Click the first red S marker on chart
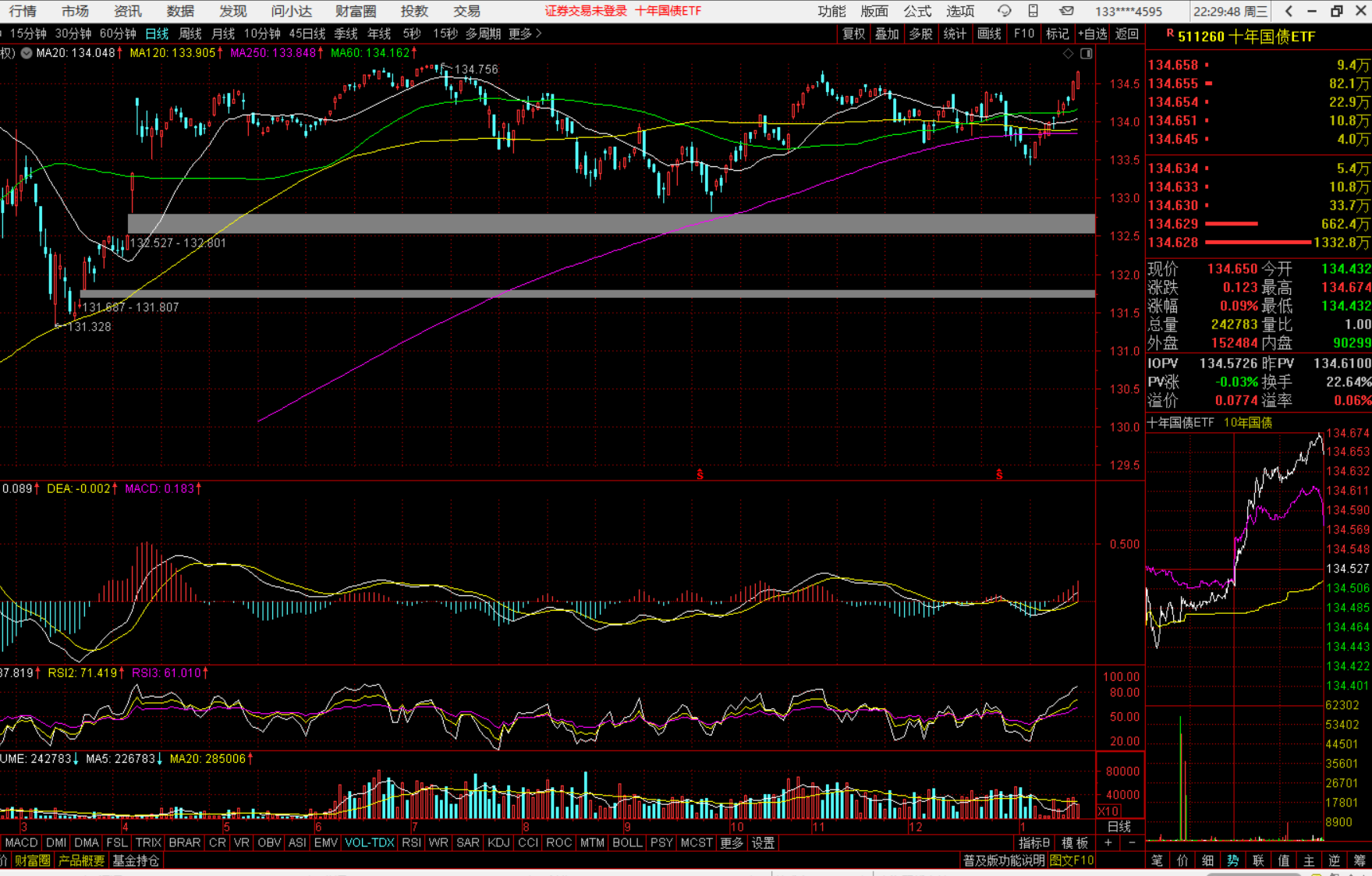1372x876 pixels. (x=700, y=474)
